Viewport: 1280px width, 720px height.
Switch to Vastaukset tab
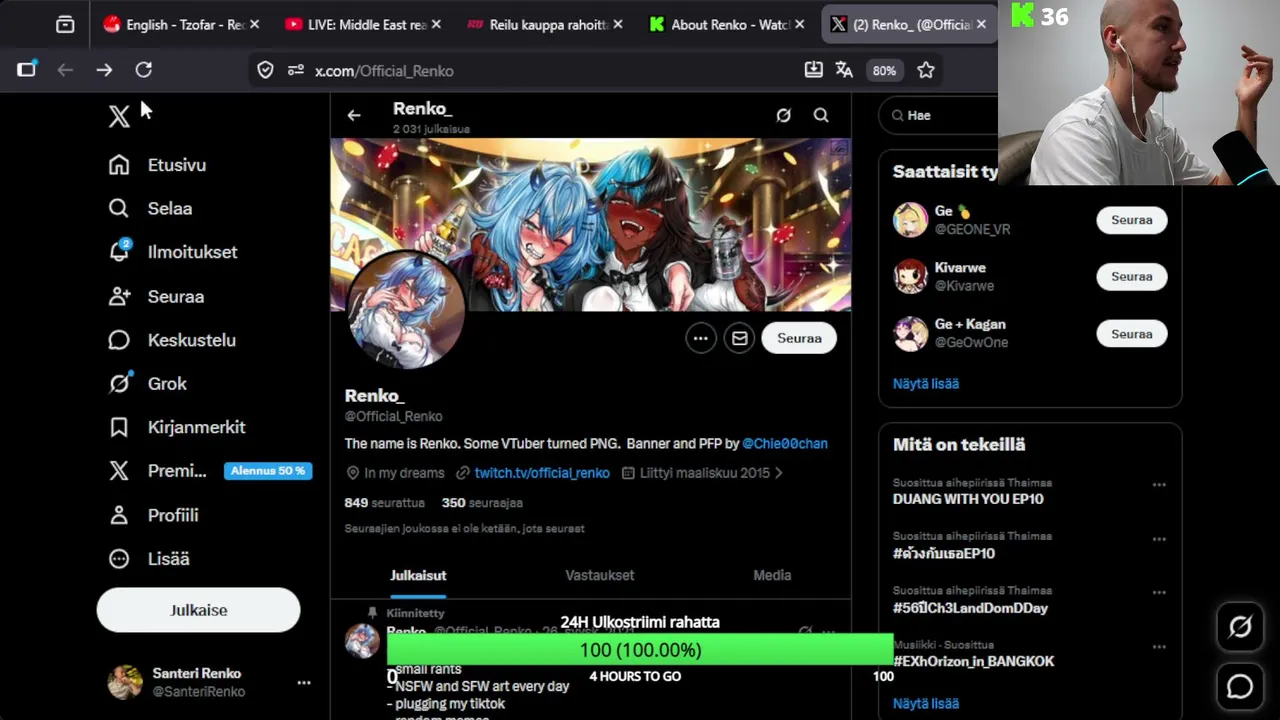click(600, 575)
